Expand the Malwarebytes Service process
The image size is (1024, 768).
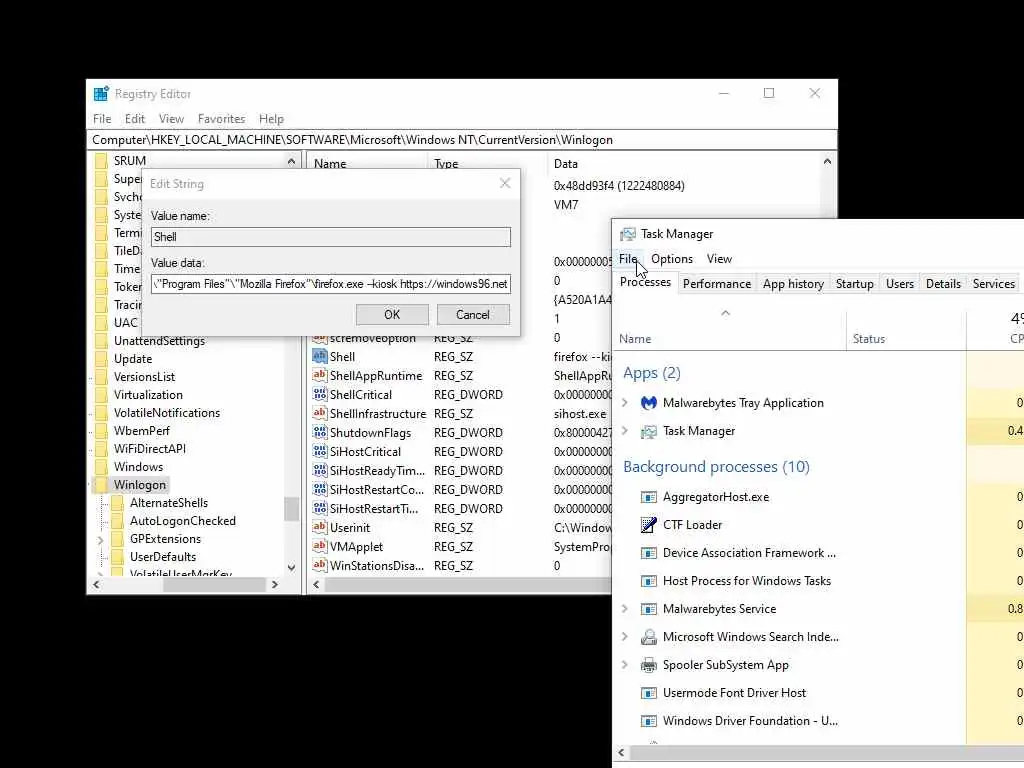tap(625, 609)
